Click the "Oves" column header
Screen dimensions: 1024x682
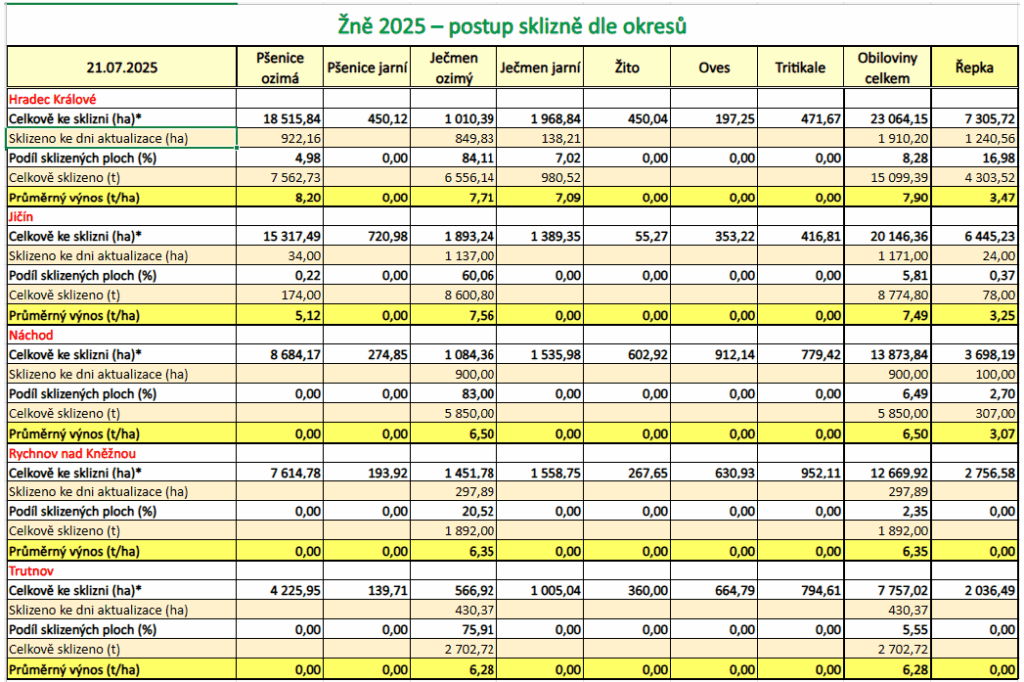[715, 68]
